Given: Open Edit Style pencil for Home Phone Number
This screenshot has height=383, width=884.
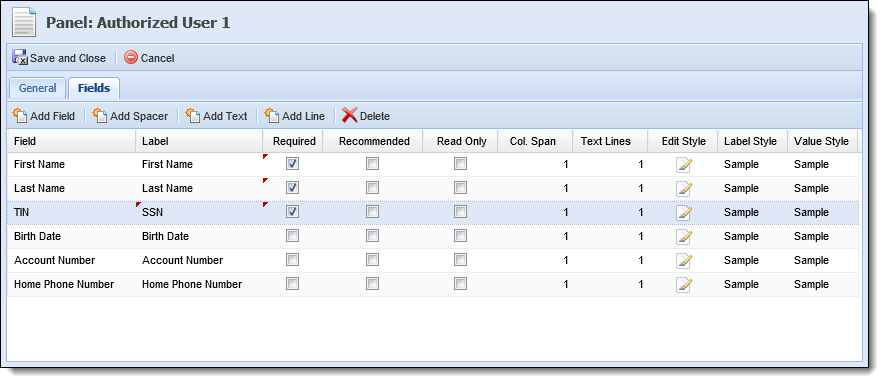Looking at the screenshot, I should coord(683,284).
